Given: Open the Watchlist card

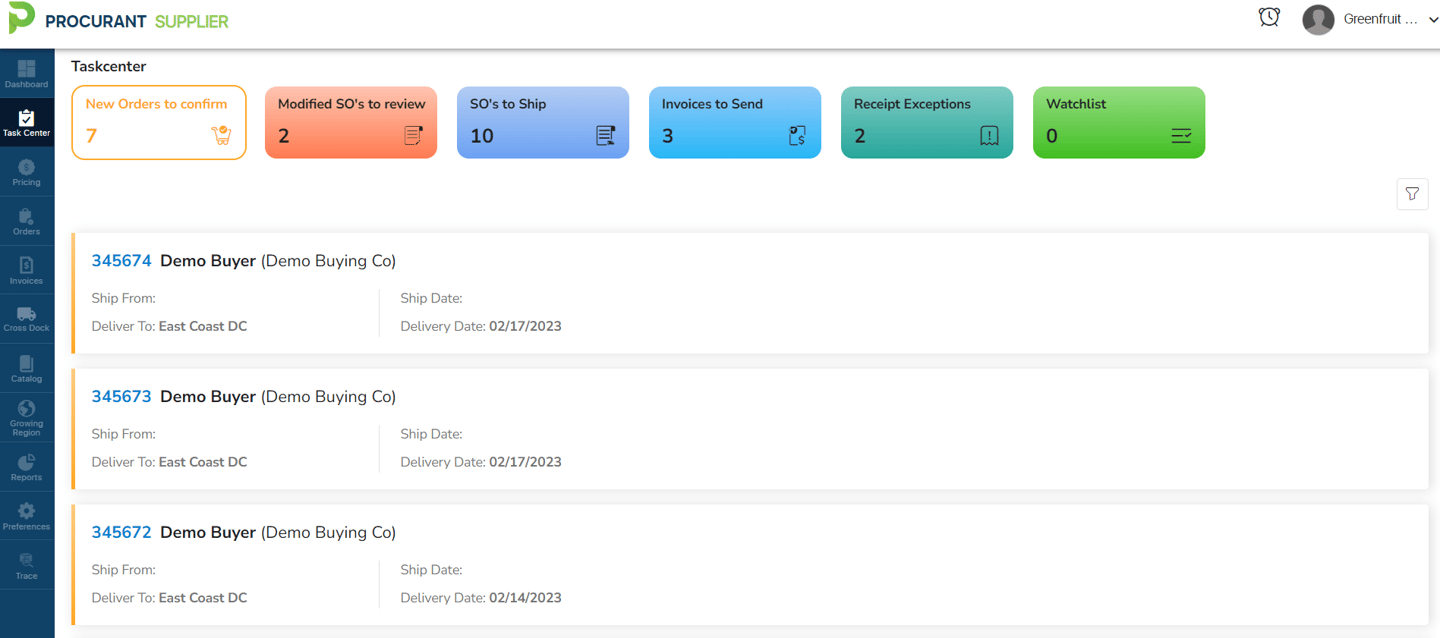Looking at the screenshot, I should point(1118,122).
